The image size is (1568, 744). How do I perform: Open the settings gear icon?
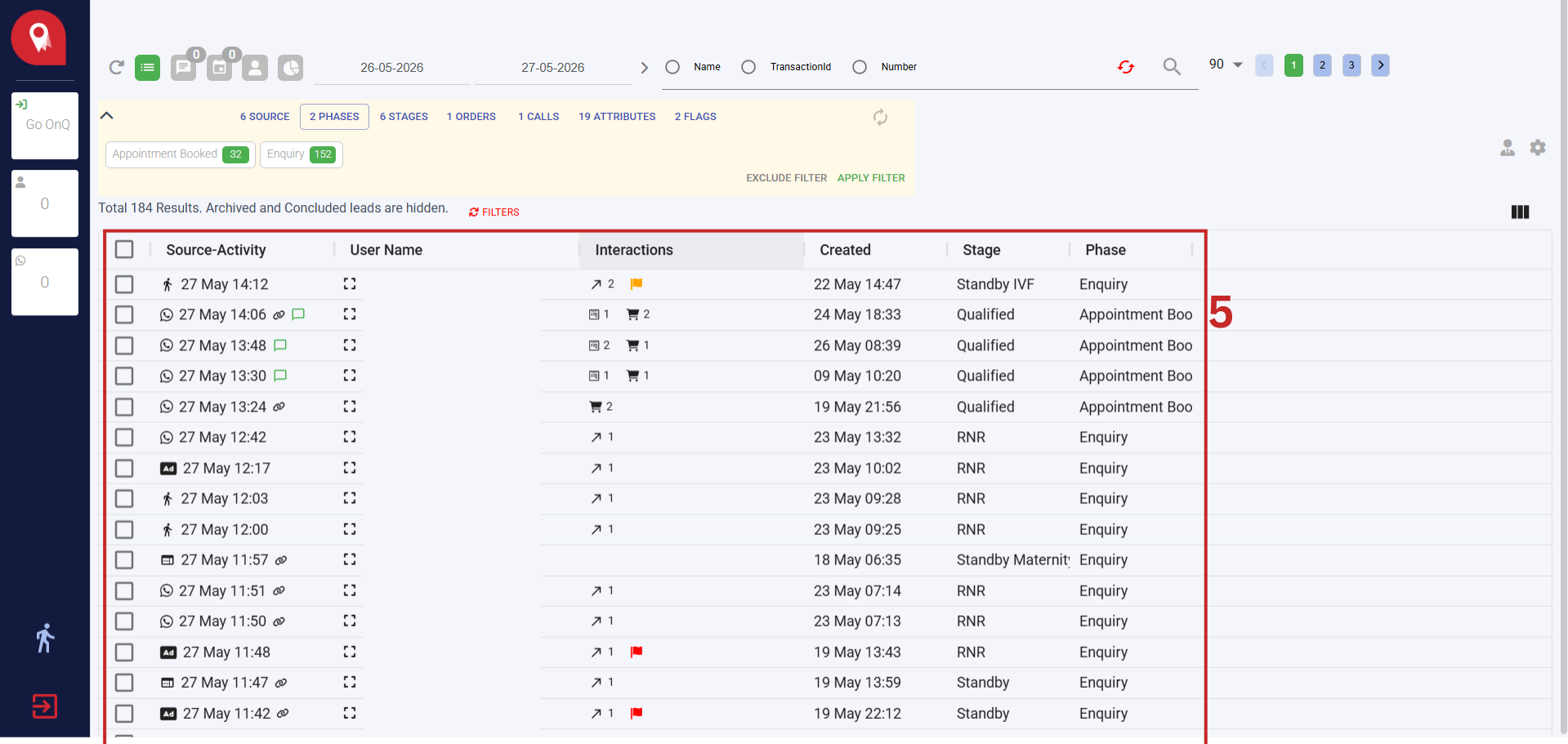tap(1538, 148)
